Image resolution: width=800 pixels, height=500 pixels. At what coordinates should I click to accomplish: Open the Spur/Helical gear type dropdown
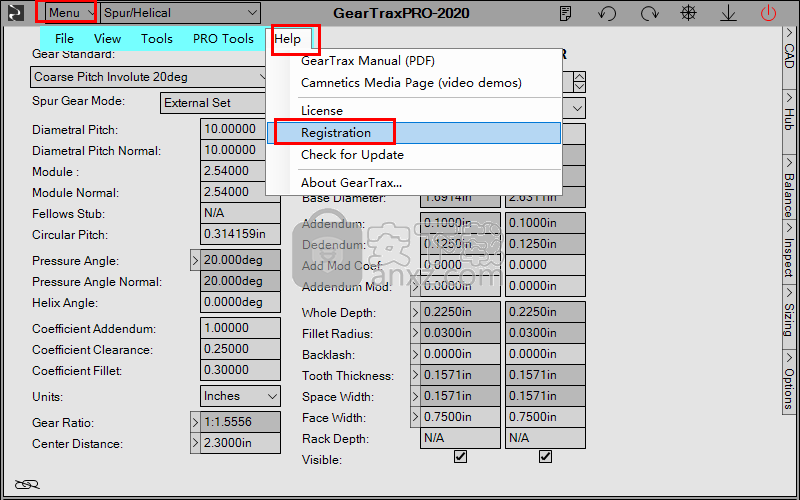tap(181, 13)
